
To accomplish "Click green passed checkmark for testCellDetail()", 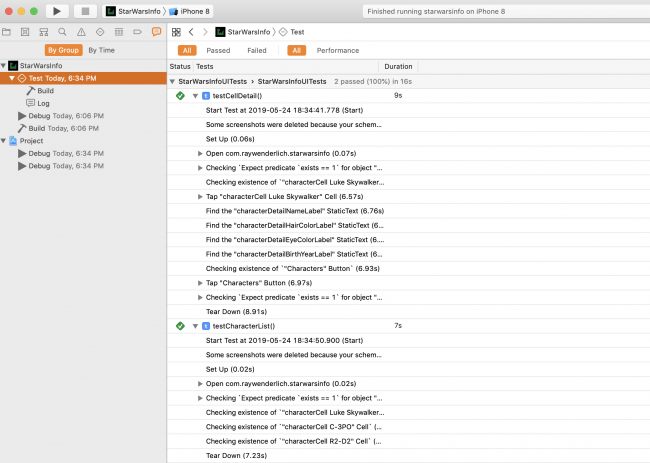I will tap(180, 96).
